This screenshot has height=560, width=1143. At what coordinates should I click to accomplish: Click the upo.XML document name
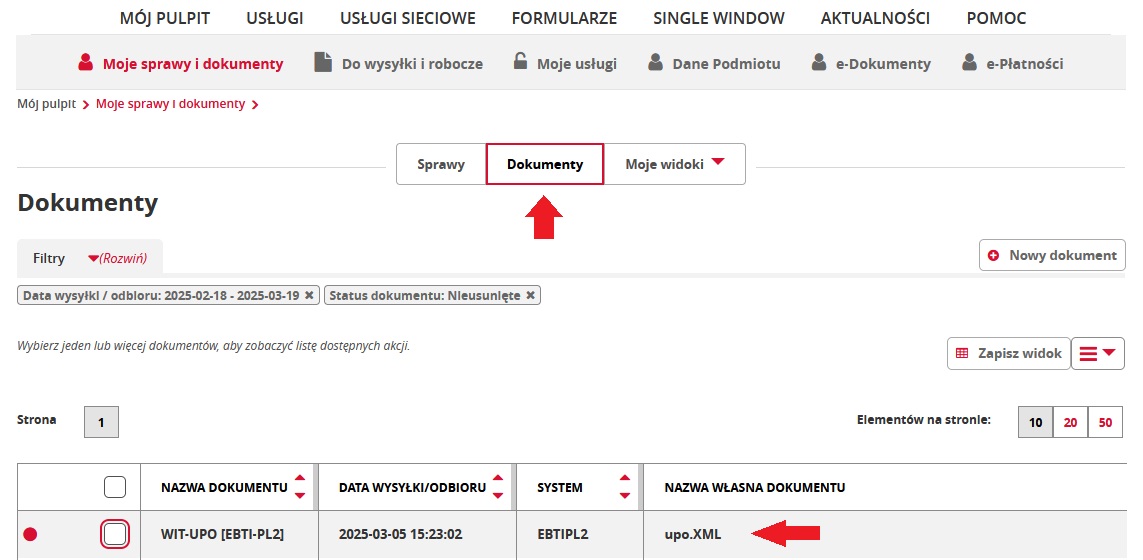click(693, 534)
